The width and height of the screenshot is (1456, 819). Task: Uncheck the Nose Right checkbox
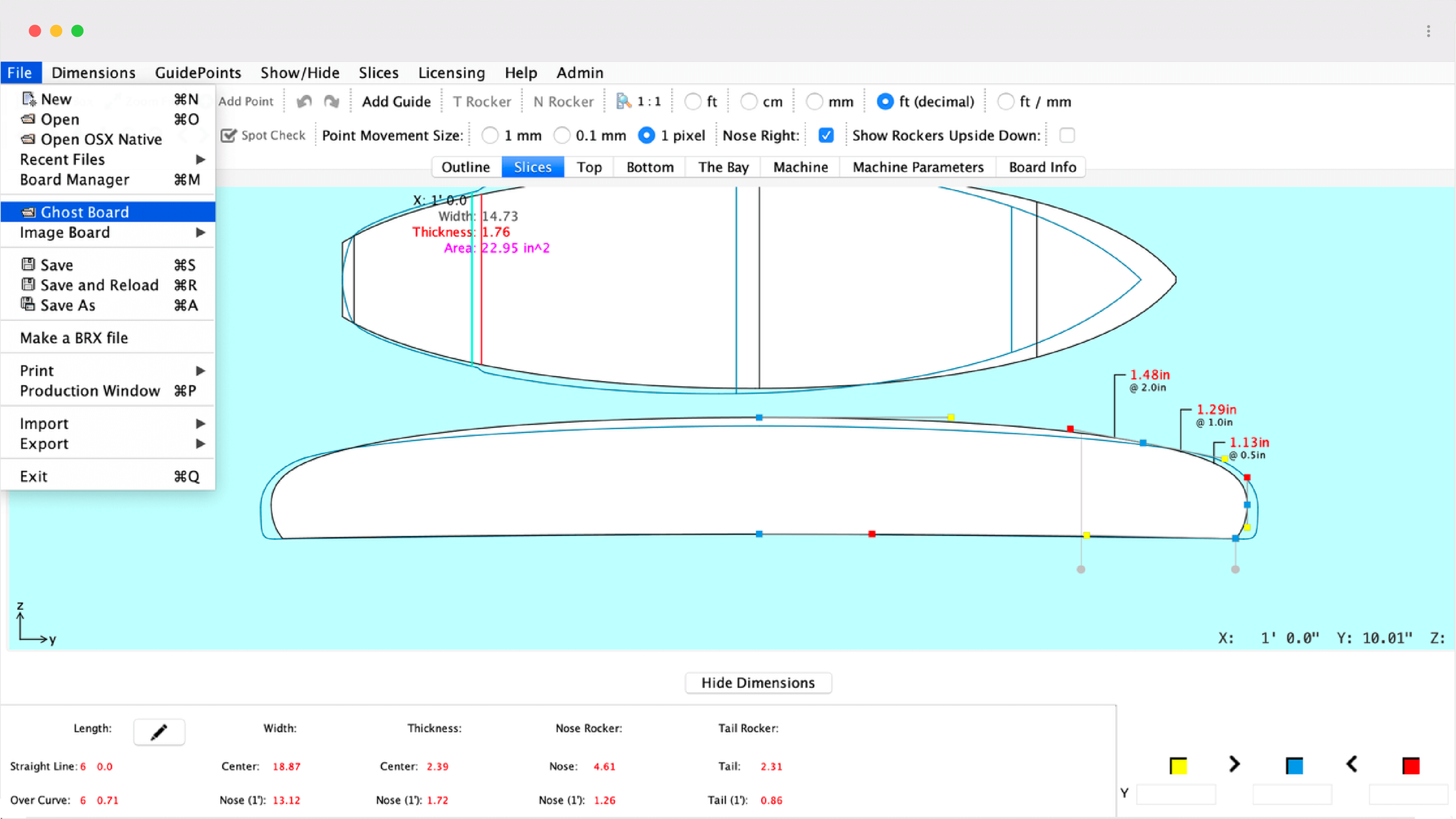pyautogui.click(x=826, y=136)
